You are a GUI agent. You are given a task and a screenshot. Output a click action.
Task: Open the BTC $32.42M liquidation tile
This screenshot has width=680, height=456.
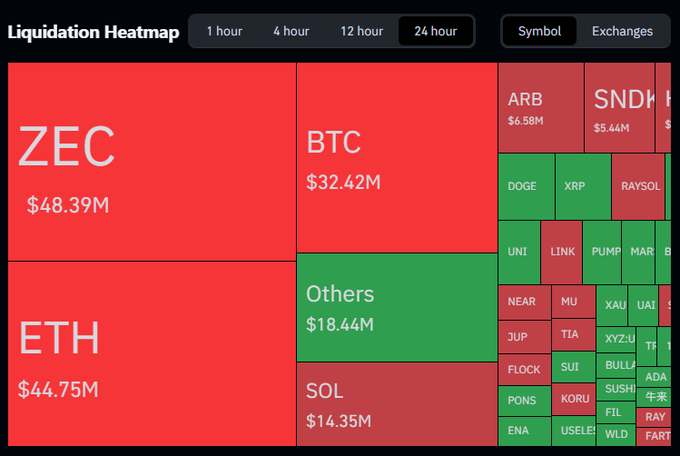point(397,157)
